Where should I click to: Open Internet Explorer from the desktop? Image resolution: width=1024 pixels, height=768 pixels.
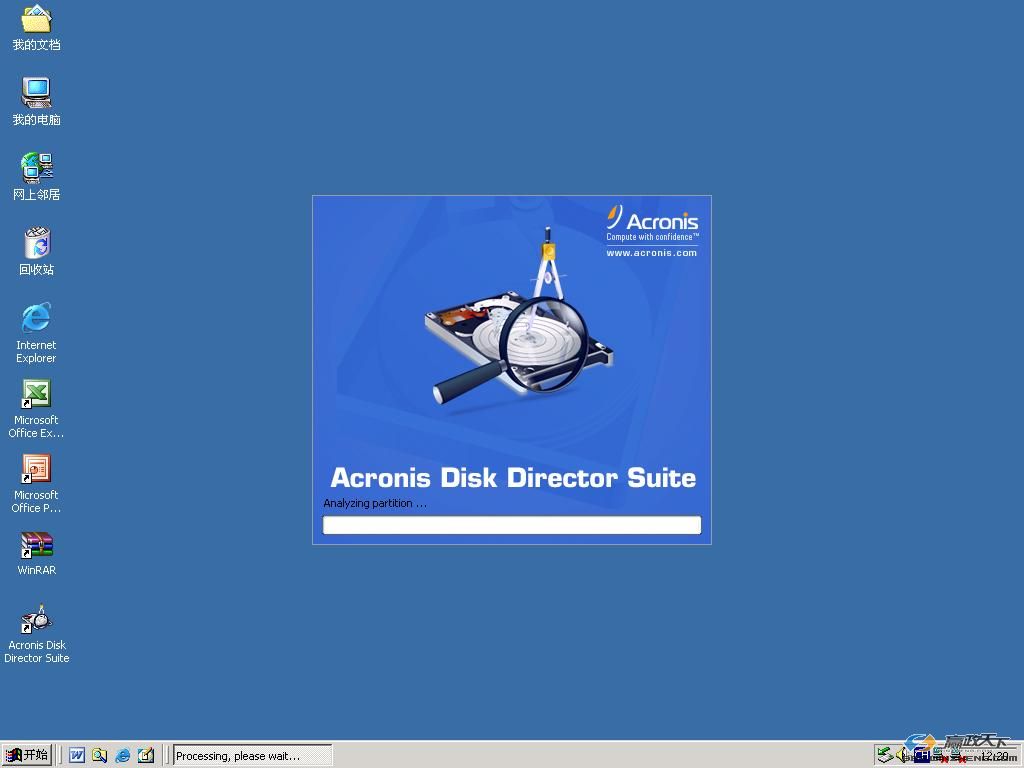tap(37, 320)
